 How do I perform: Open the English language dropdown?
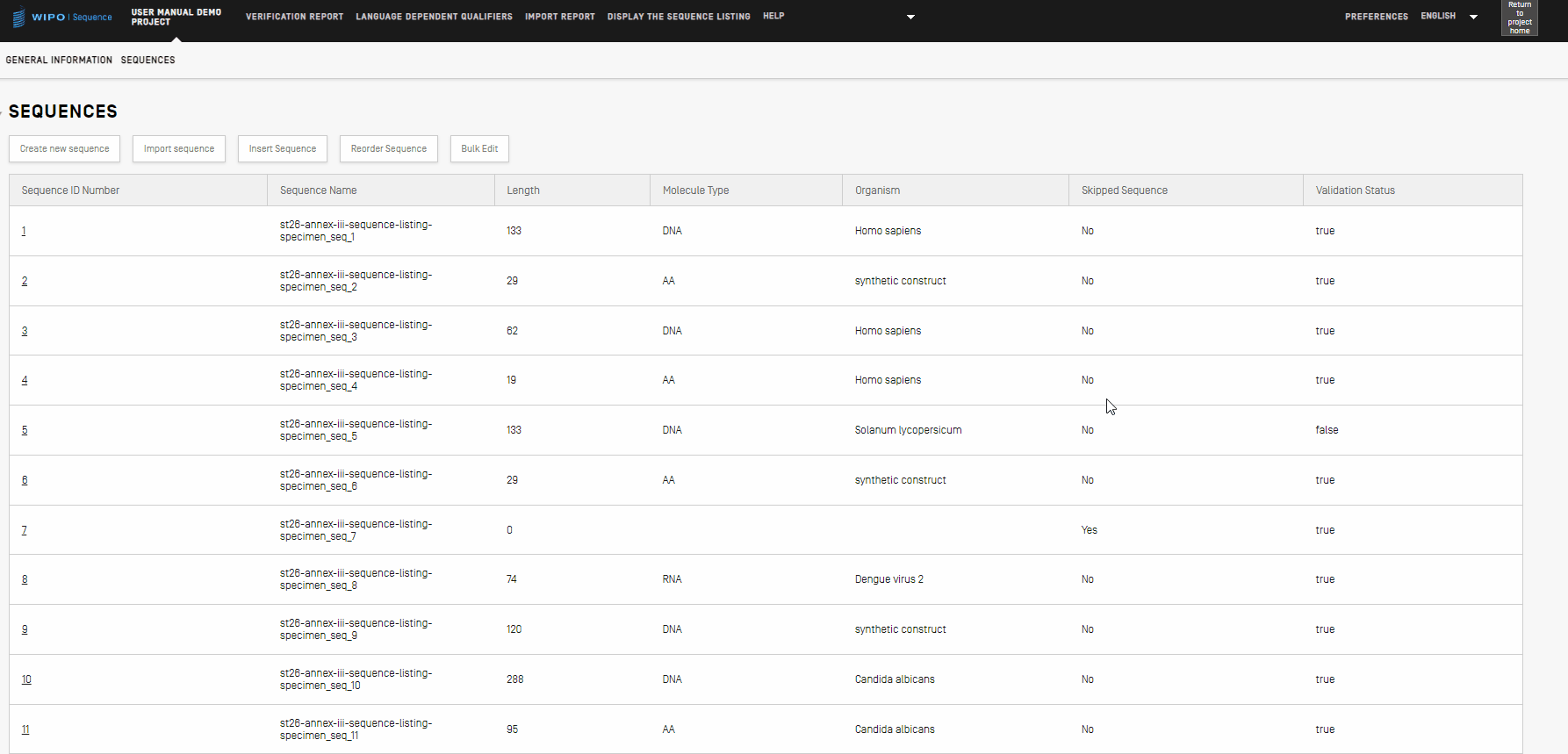(x=1449, y=17)
